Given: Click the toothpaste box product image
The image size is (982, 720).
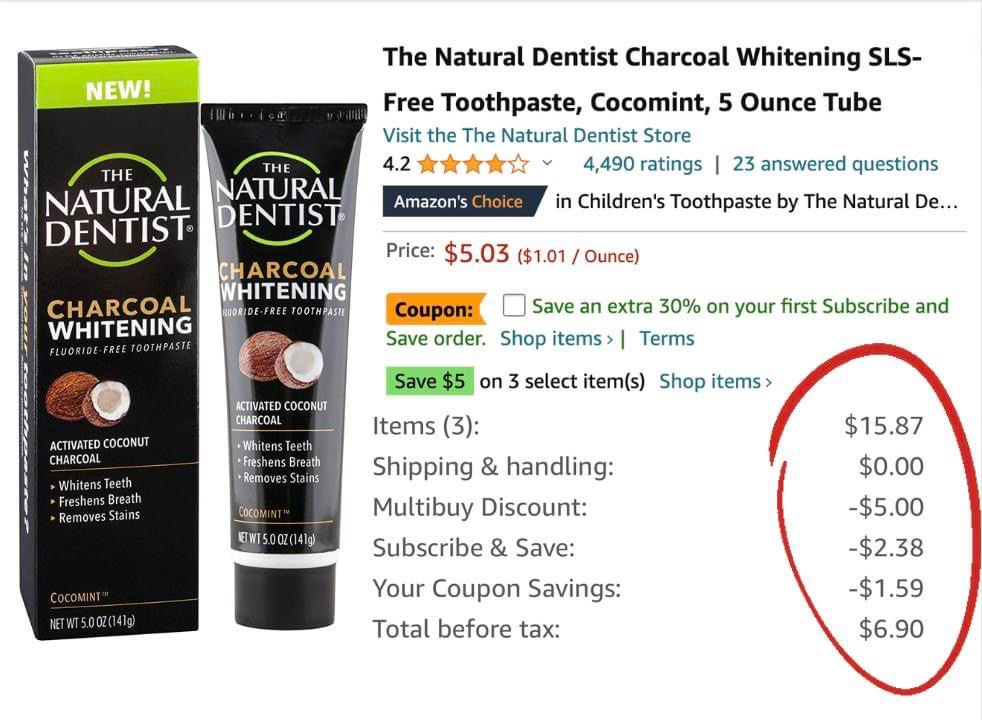Looking at the screenshot, I should (110, 342).
